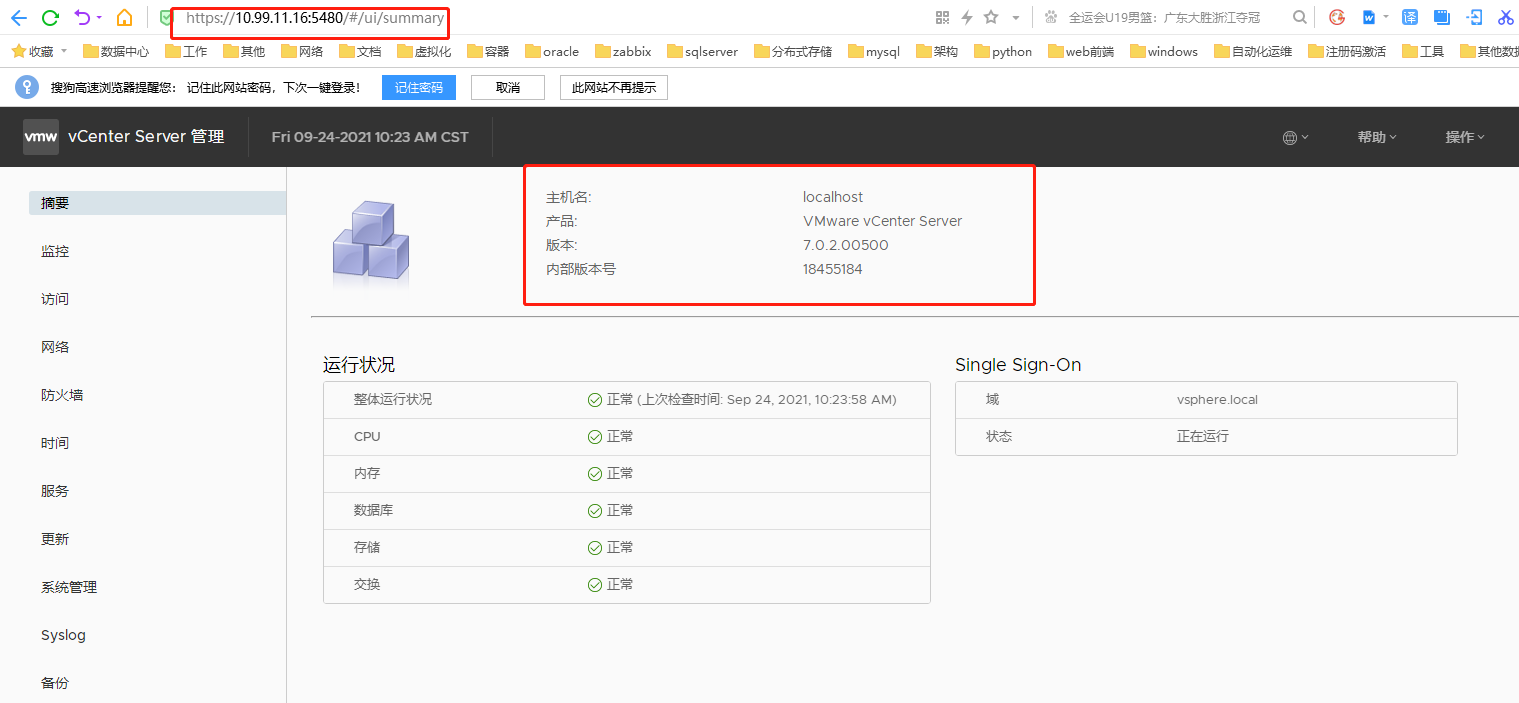The image size is (1519, 703).
Task: Open the 自动化运维 bookmark folder
Action: coord(1253,51)
